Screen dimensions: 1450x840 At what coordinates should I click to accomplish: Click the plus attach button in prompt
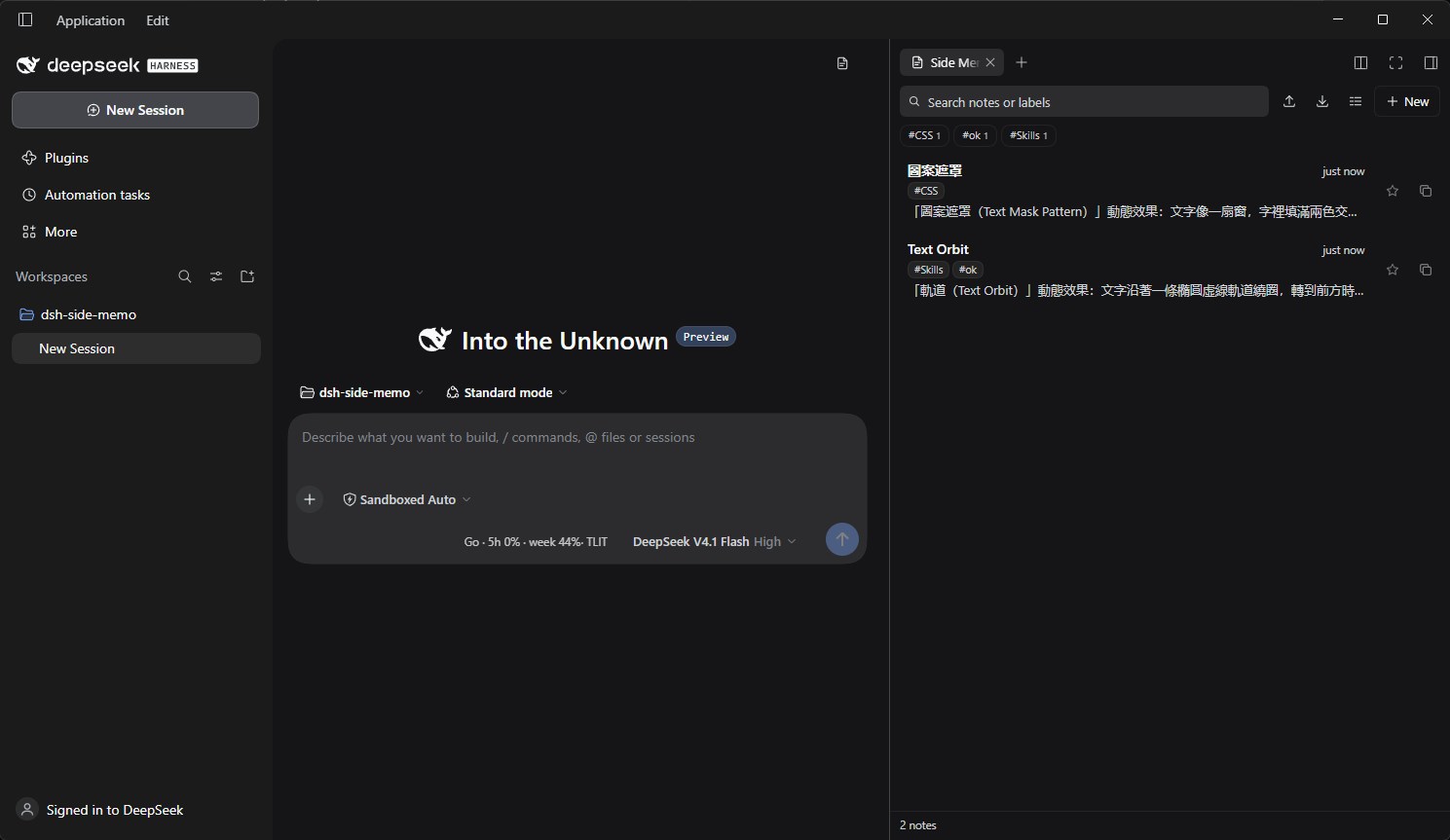pyautogui.click(x=310, y=499)
